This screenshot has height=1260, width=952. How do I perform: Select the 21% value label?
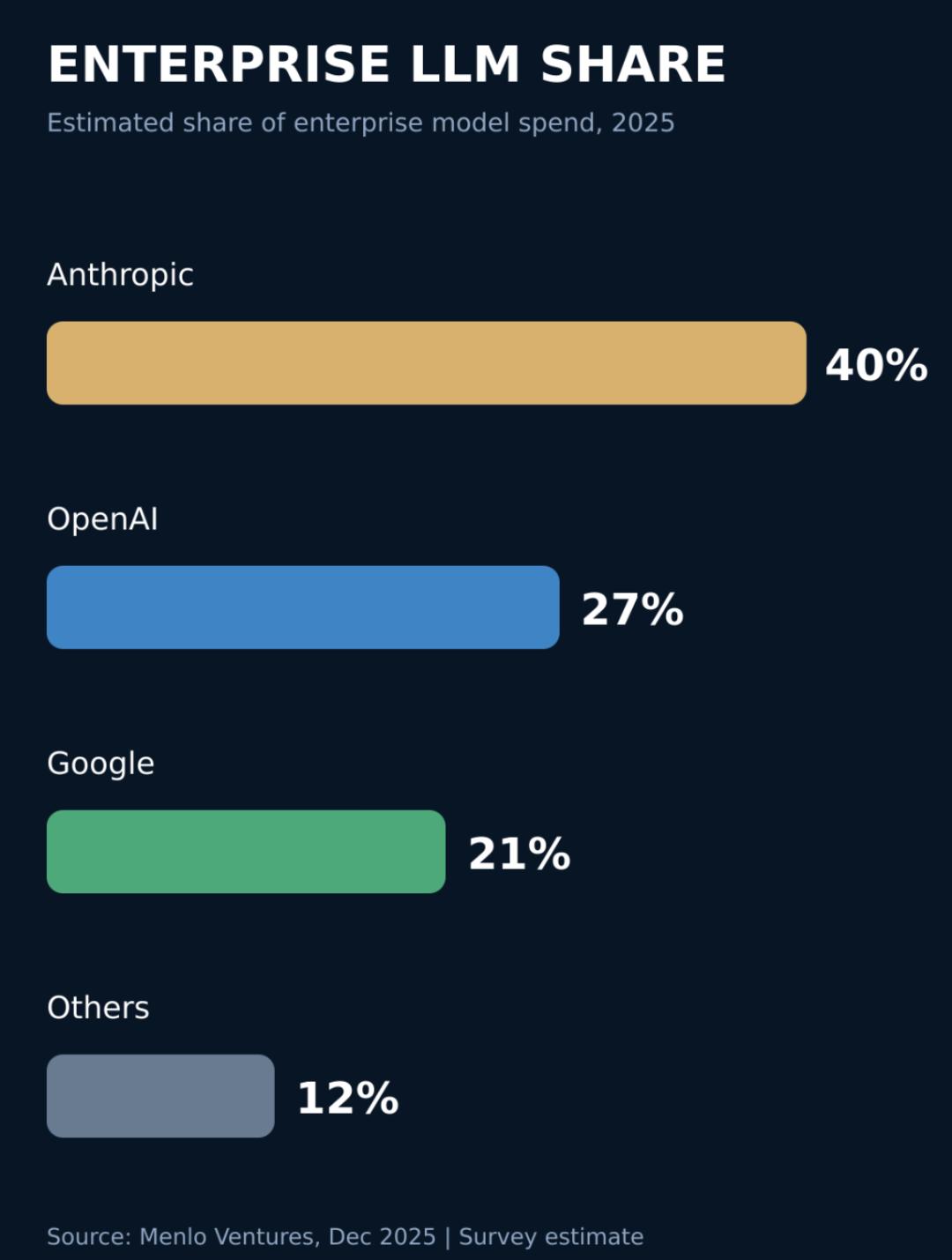pos(519,854)
